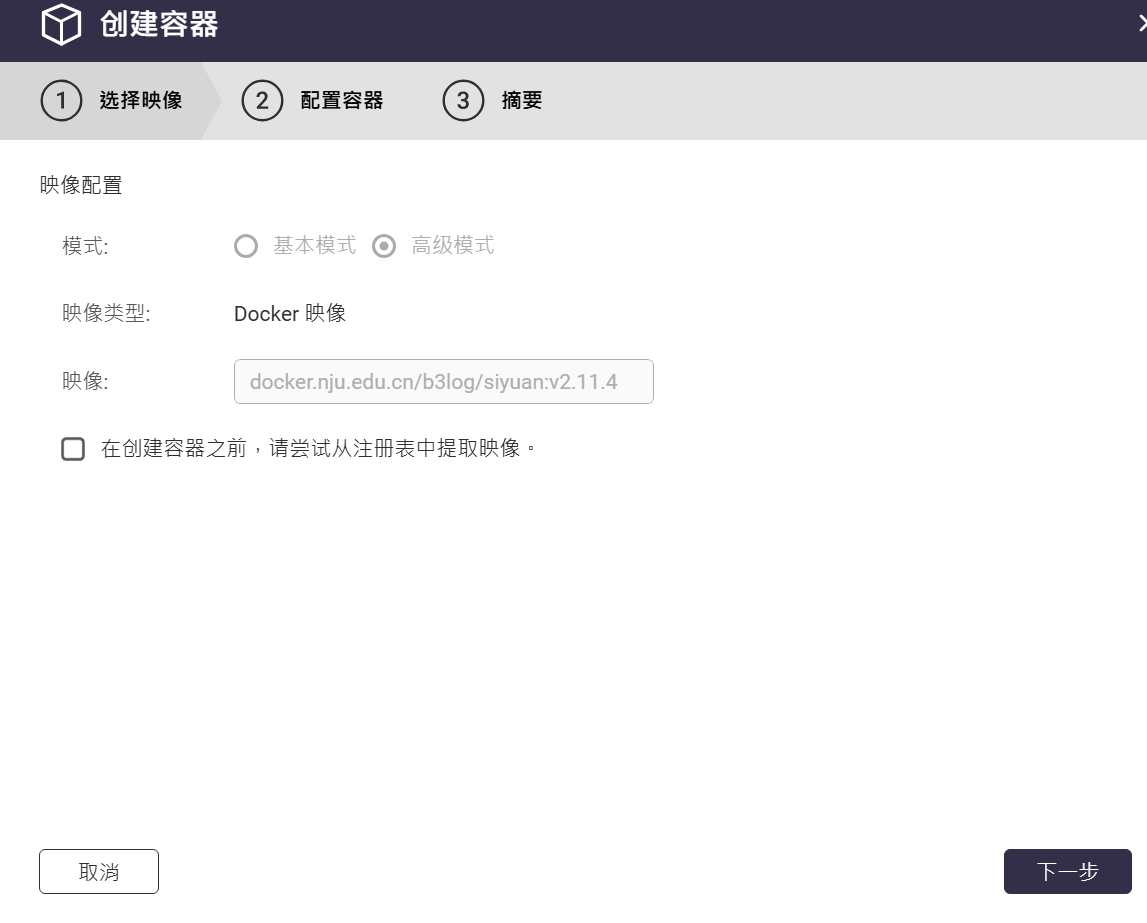Go to step 1 选择映像

pyautogui.click(x=111, y=100)
